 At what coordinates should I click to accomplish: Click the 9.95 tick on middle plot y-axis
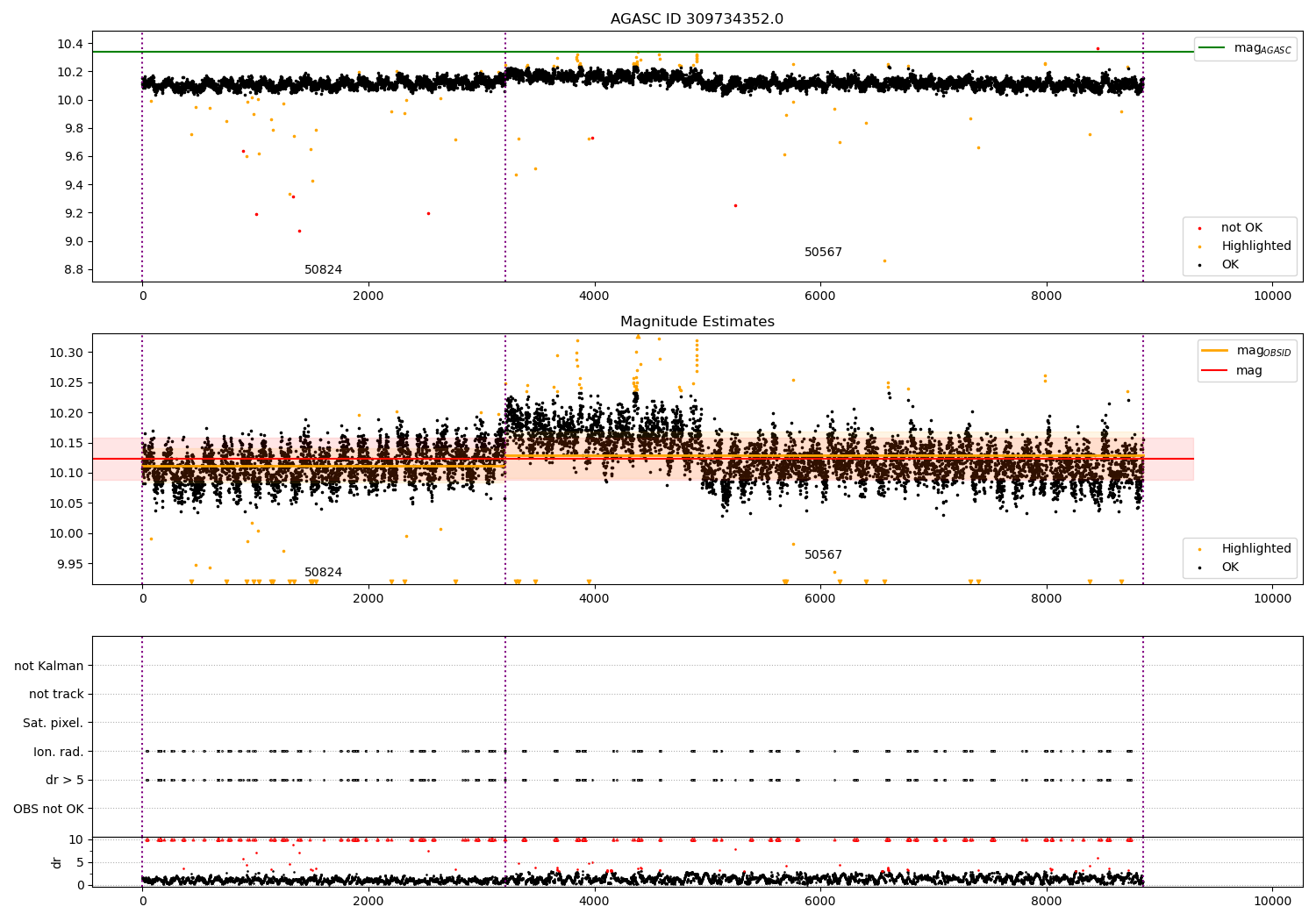click(x=70, y=564)
